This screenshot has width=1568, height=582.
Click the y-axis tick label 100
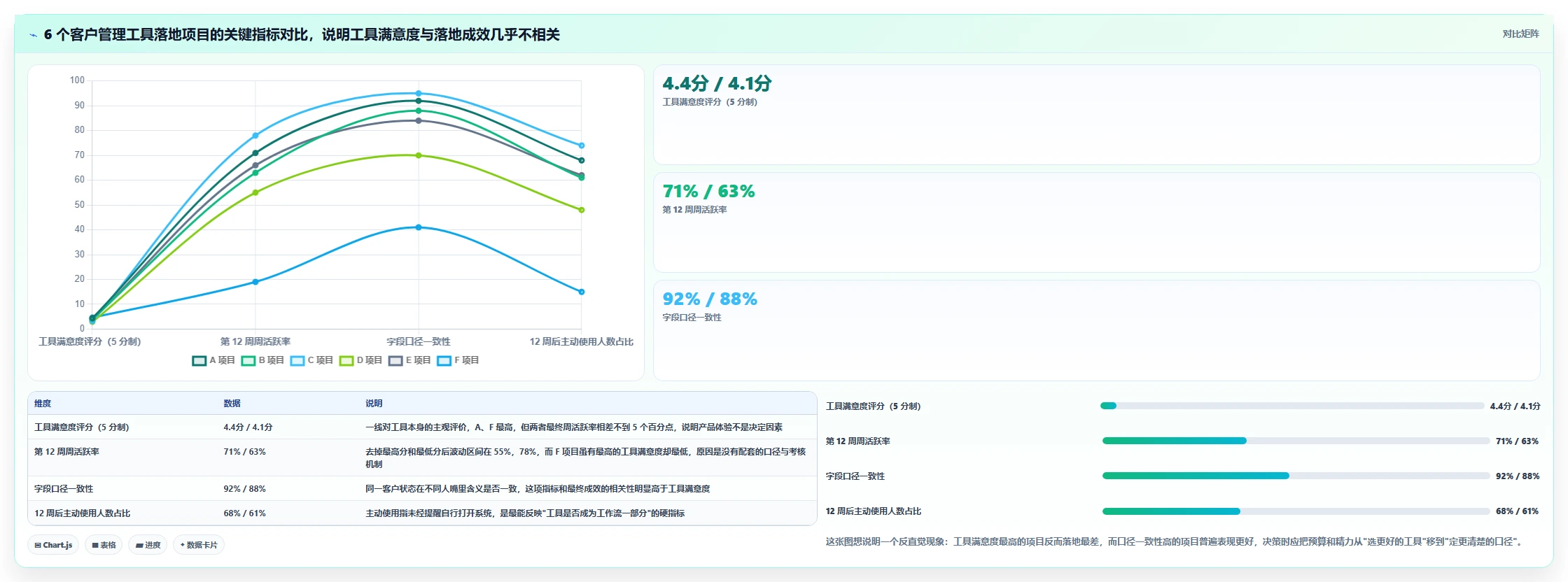pyautogui.click(x=77, y=80)
